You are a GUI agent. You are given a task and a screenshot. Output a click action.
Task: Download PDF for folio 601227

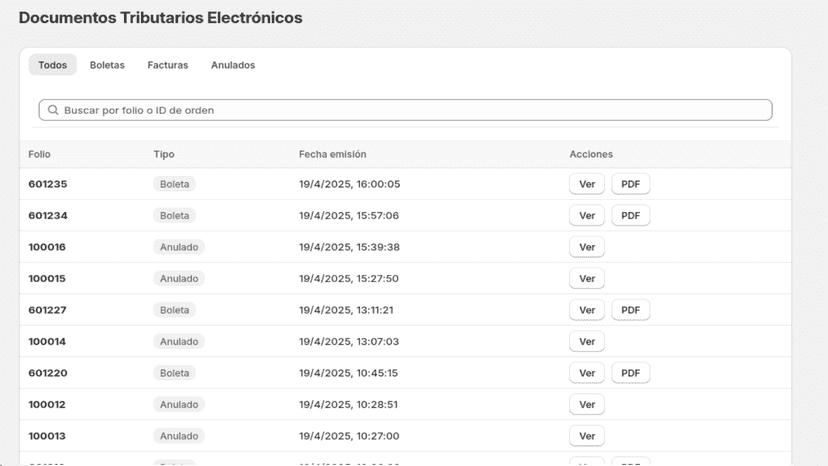coord(631,310)
